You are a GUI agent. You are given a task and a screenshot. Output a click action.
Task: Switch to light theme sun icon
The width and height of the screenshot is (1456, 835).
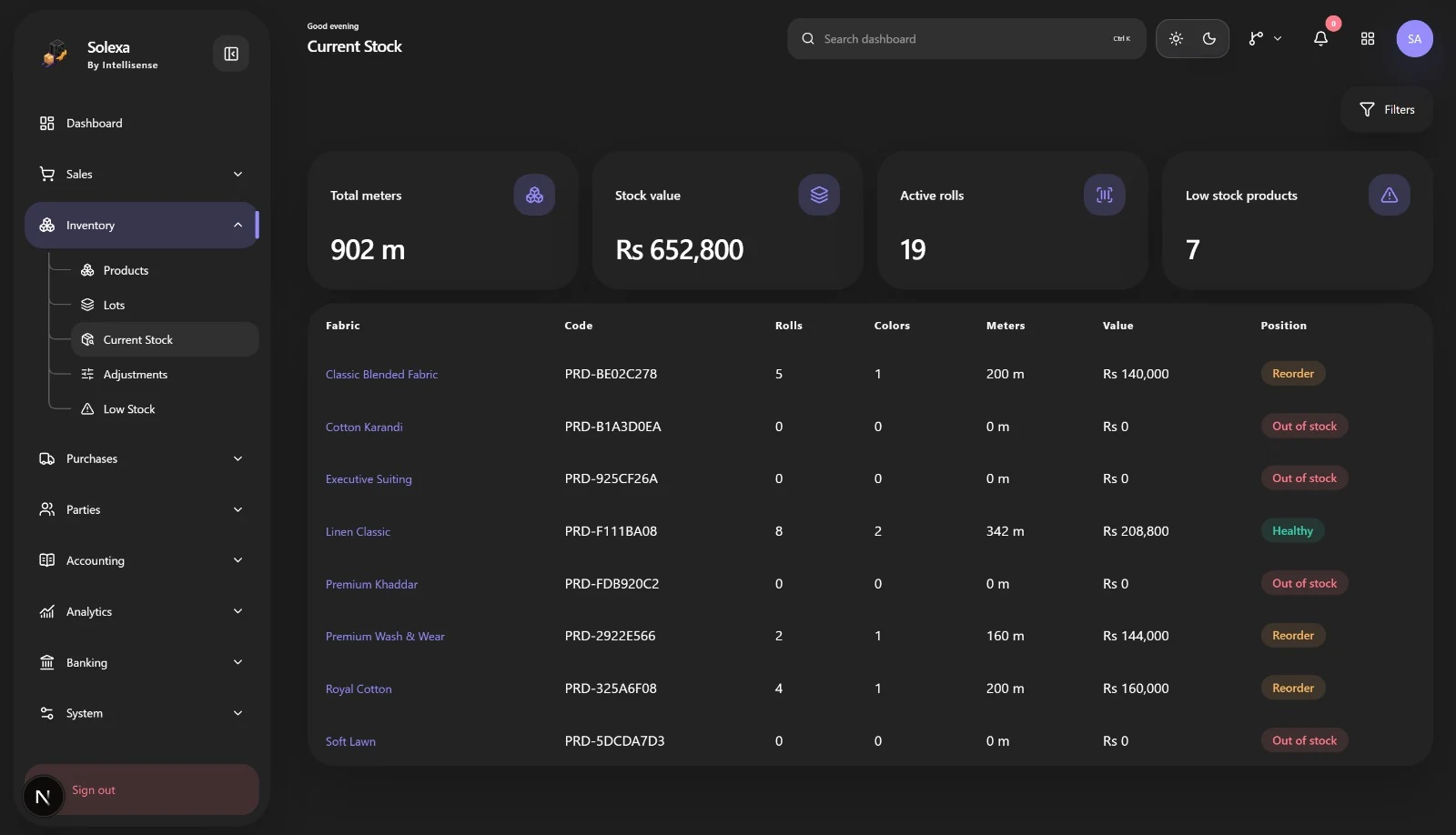point(1176,38)
